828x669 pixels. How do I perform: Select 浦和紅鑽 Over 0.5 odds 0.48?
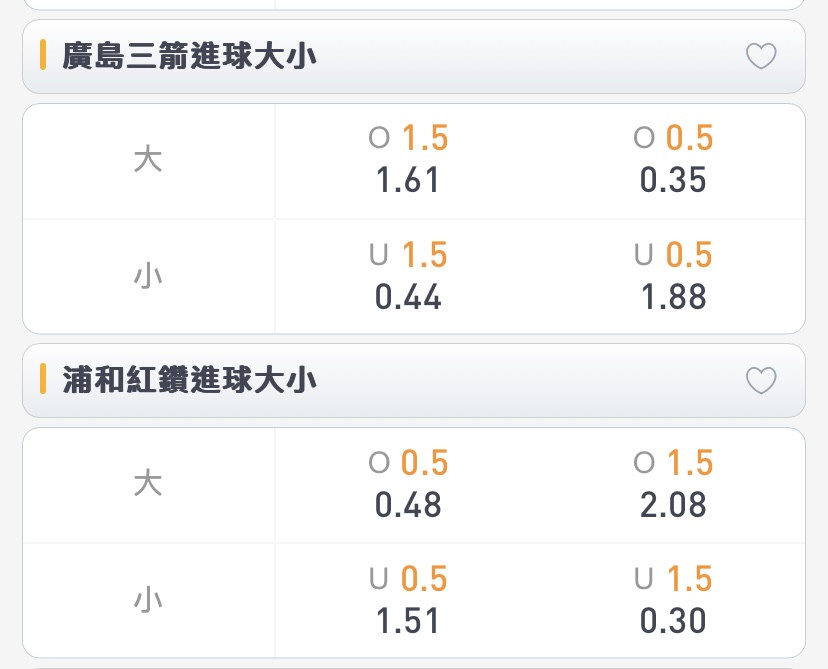[408, 483]
